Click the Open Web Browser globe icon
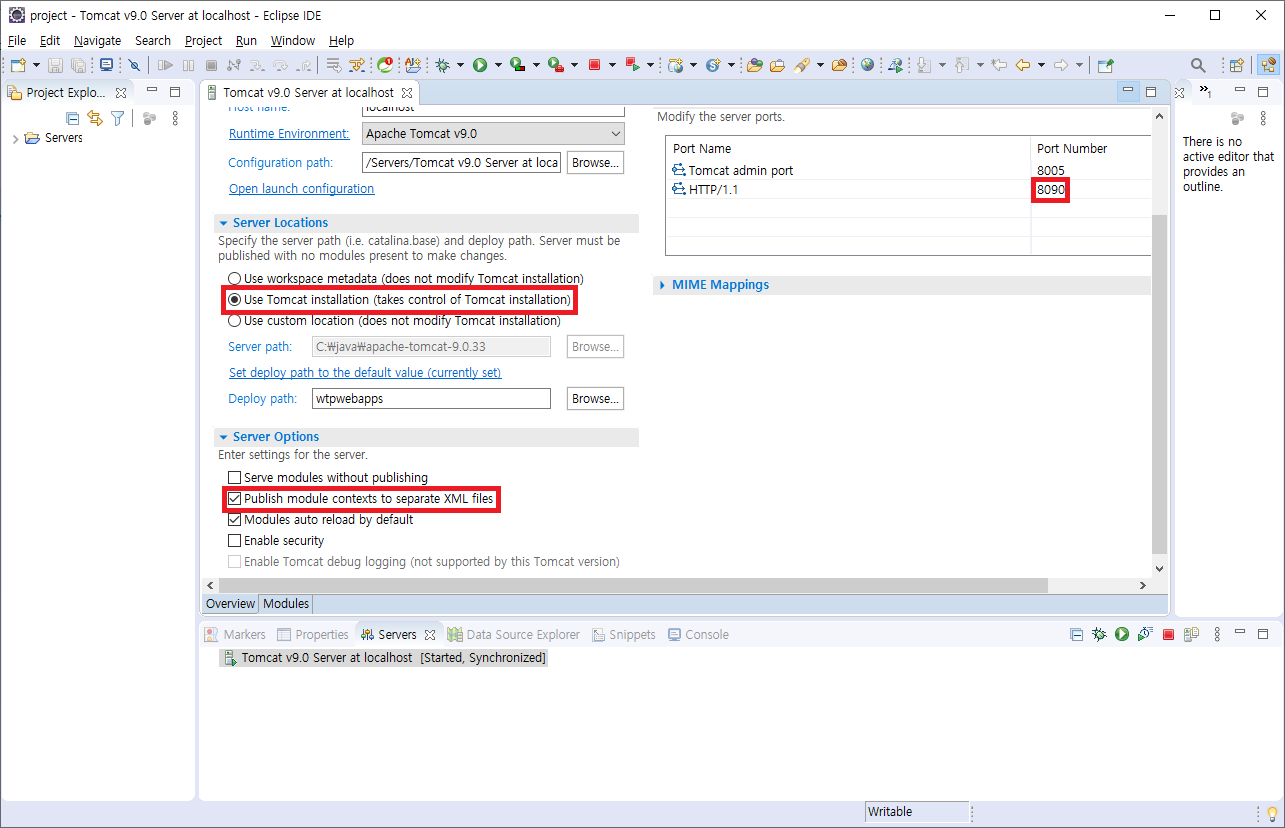Image resolution: width=1285 pixels, height=828 pixels. tap(867, 65)
